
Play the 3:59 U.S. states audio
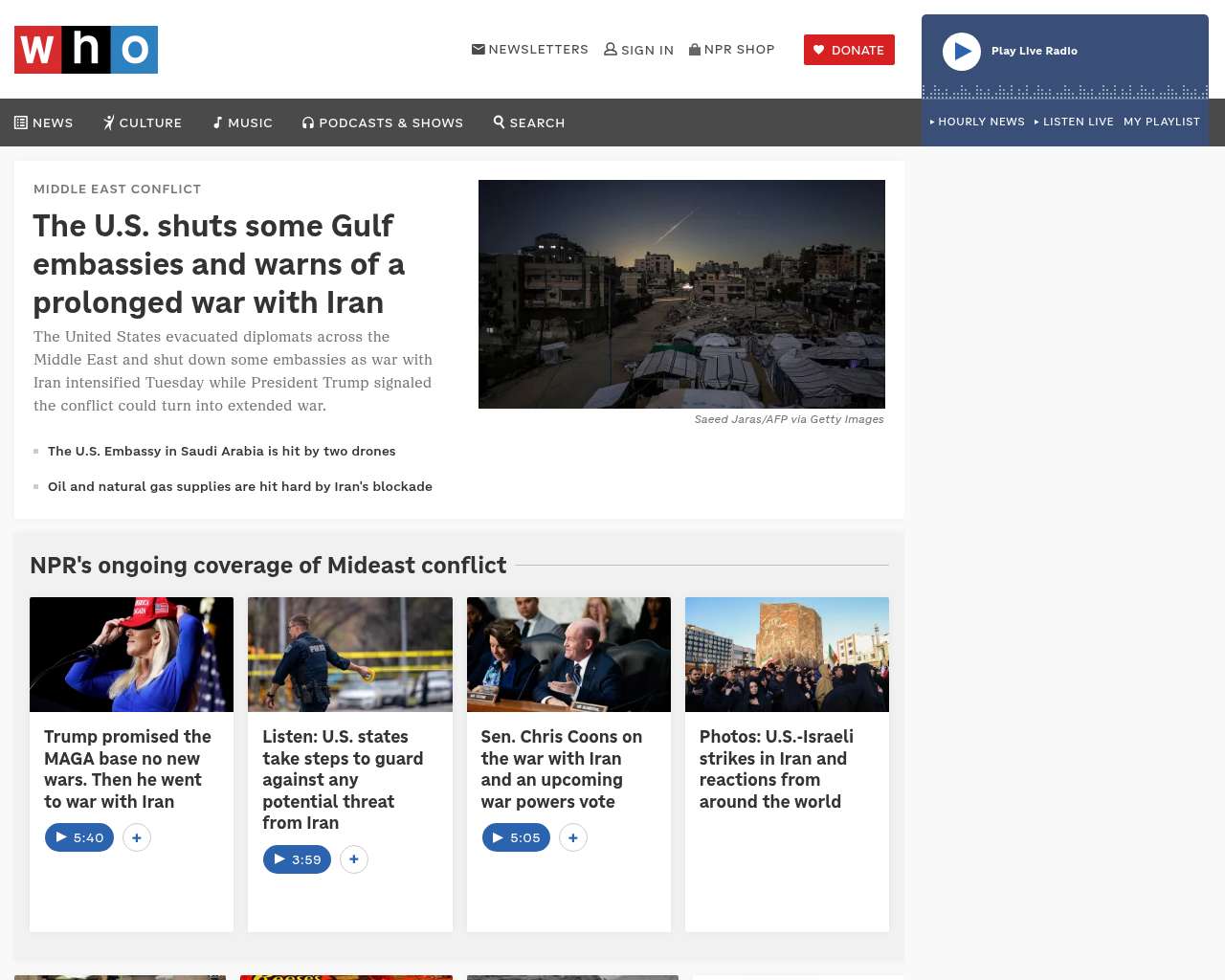click(x=298, y=859)
